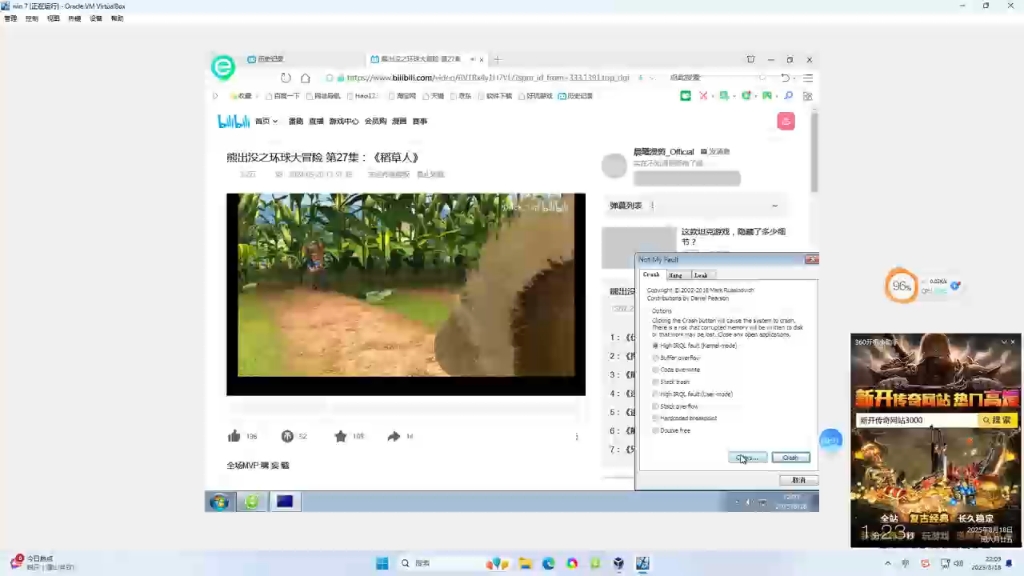Click the Crash button in NotMyFault
1024x576 pixels.
coord(790,458)
